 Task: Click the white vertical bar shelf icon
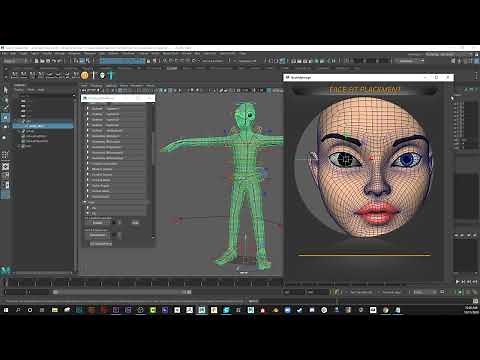(94, 76)
